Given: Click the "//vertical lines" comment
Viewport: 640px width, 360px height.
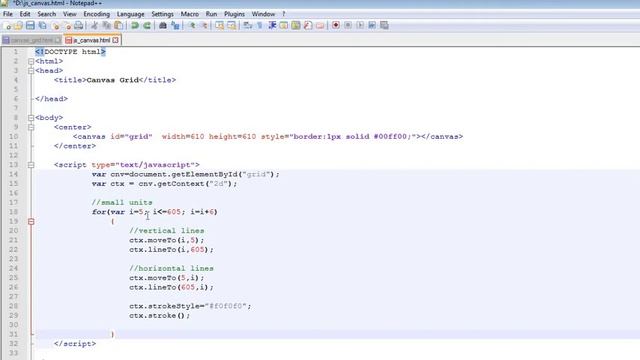Looking at the screenshot, I should [x=167, y=231].
